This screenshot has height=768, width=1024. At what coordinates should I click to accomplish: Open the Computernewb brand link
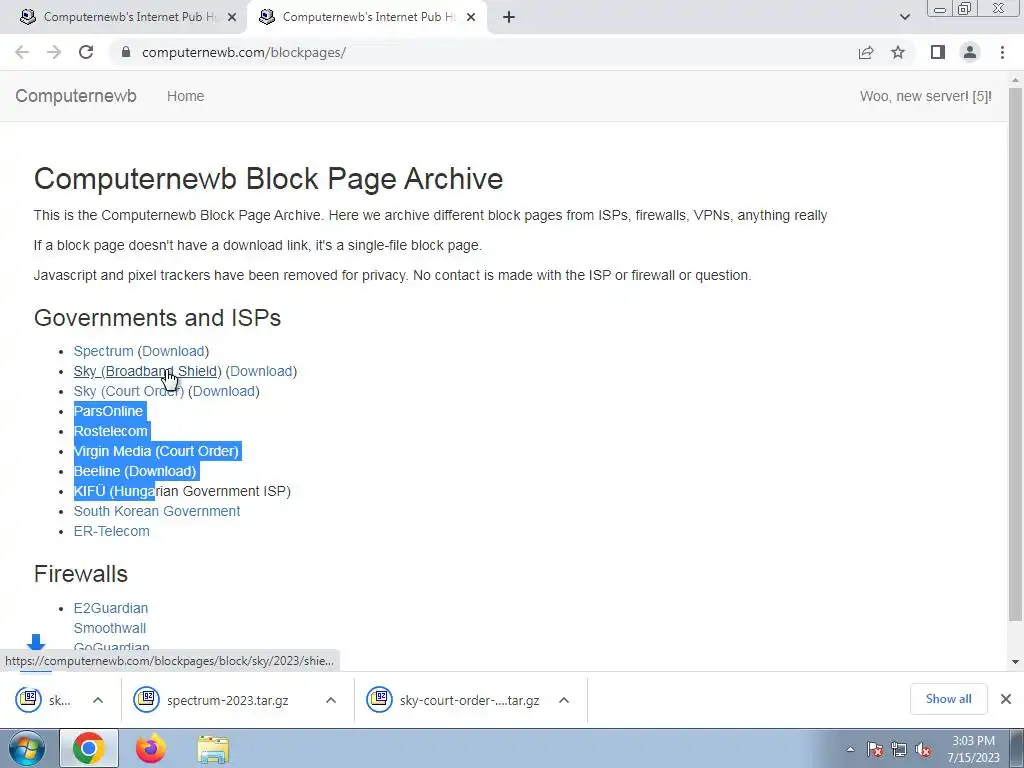(76, 96)
